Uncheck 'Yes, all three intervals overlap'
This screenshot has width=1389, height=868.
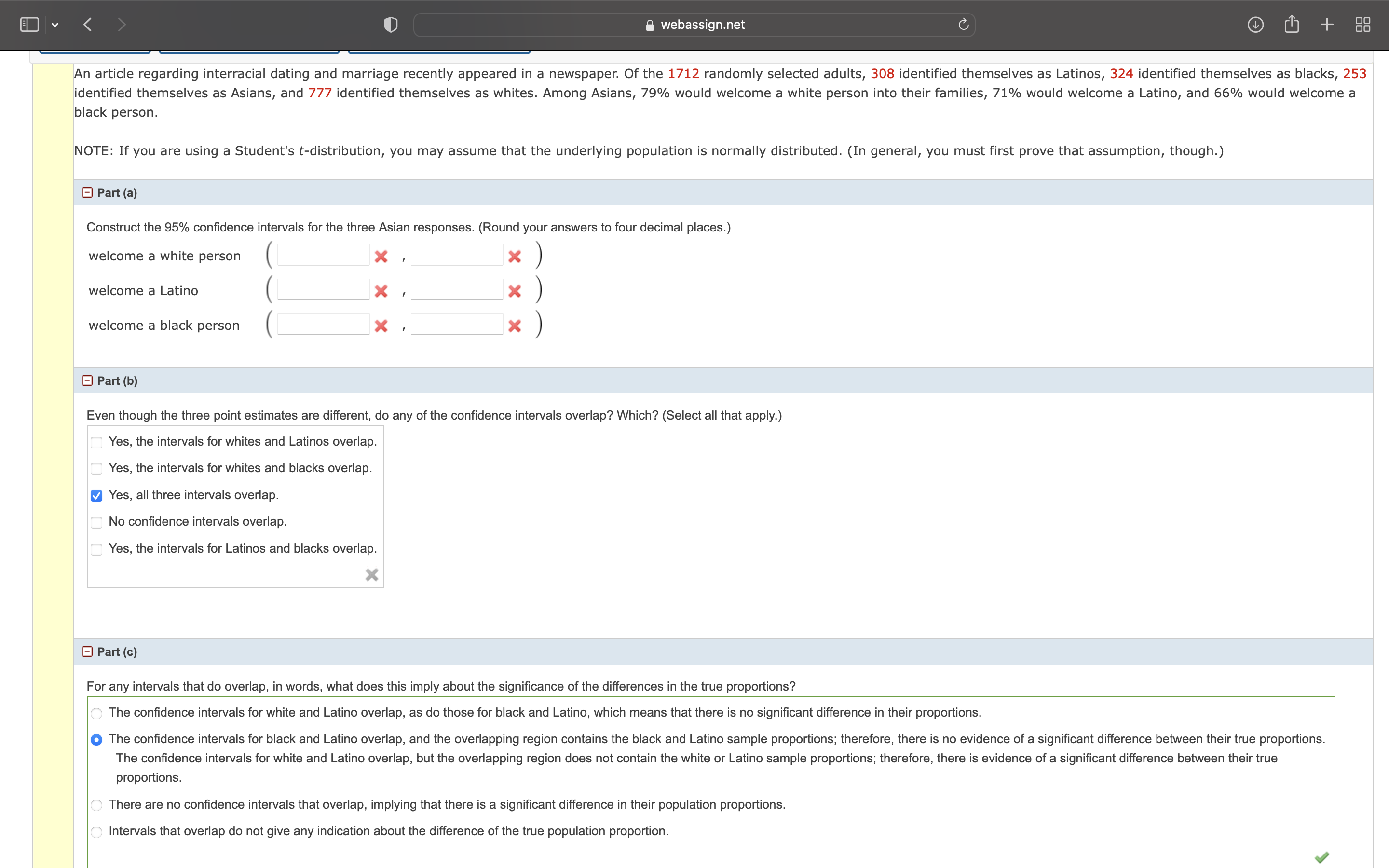96,495
